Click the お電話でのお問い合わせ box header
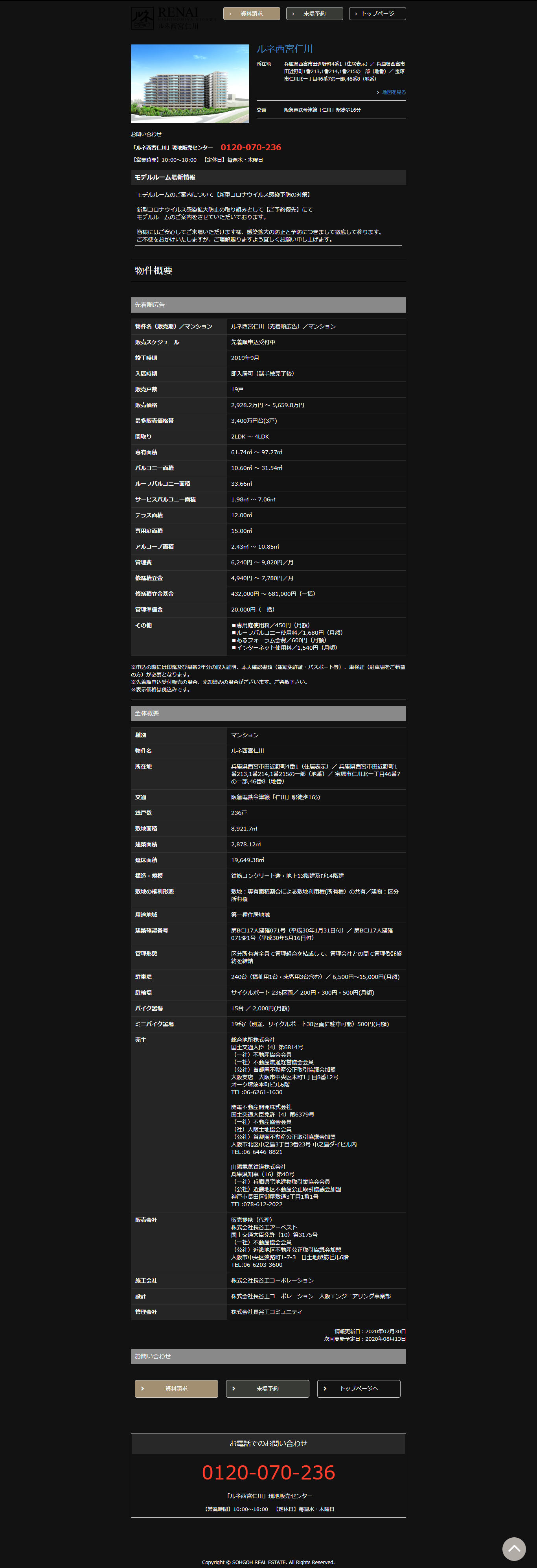 [x=268, y=1443]
